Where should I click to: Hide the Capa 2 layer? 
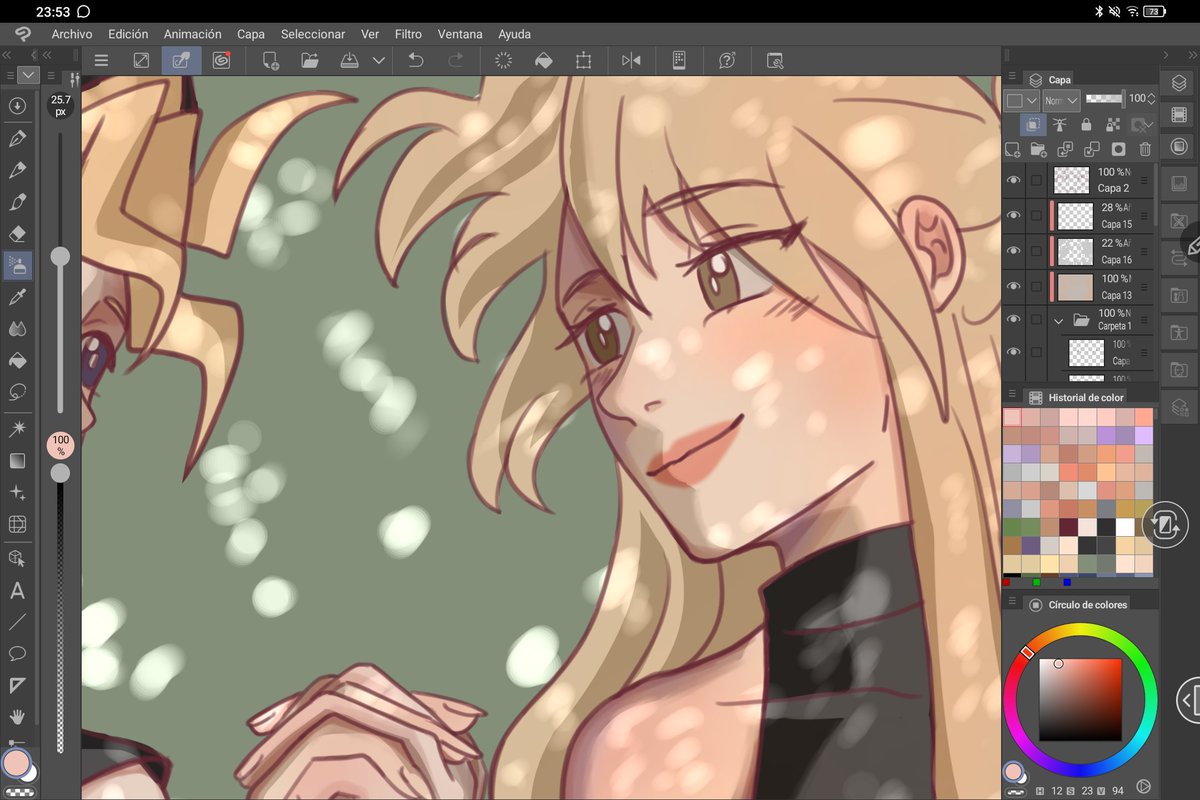pyautogui.click(x=1014, y=180)
